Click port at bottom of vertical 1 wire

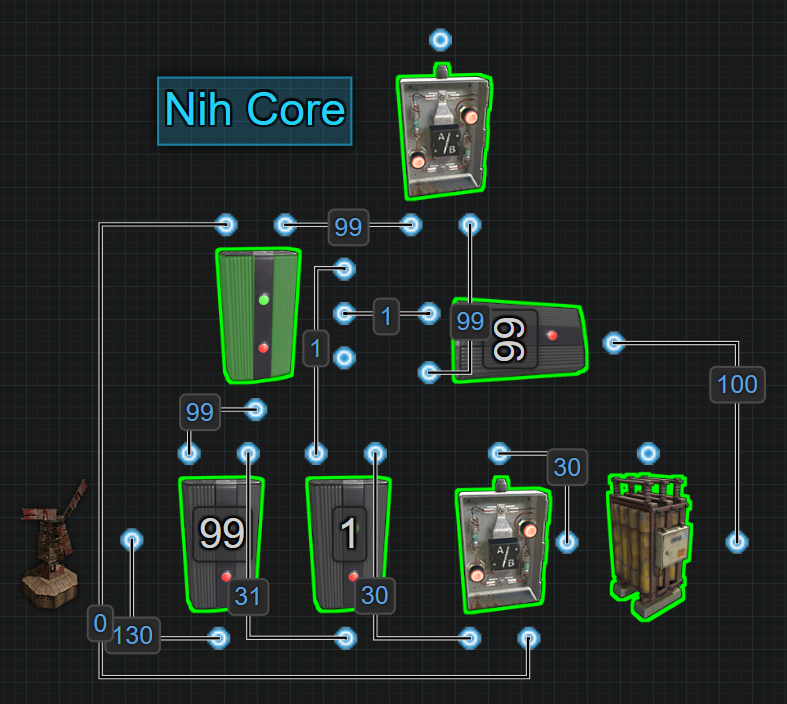316,454
